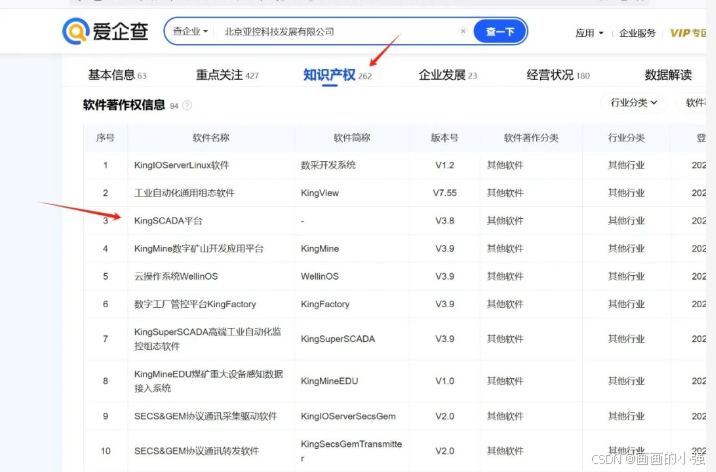Image resolution: width=716 pixels, height=472 pixels.
Task: Select the 云操作系统WellinOS entry
Action: [x=176, y=277]
